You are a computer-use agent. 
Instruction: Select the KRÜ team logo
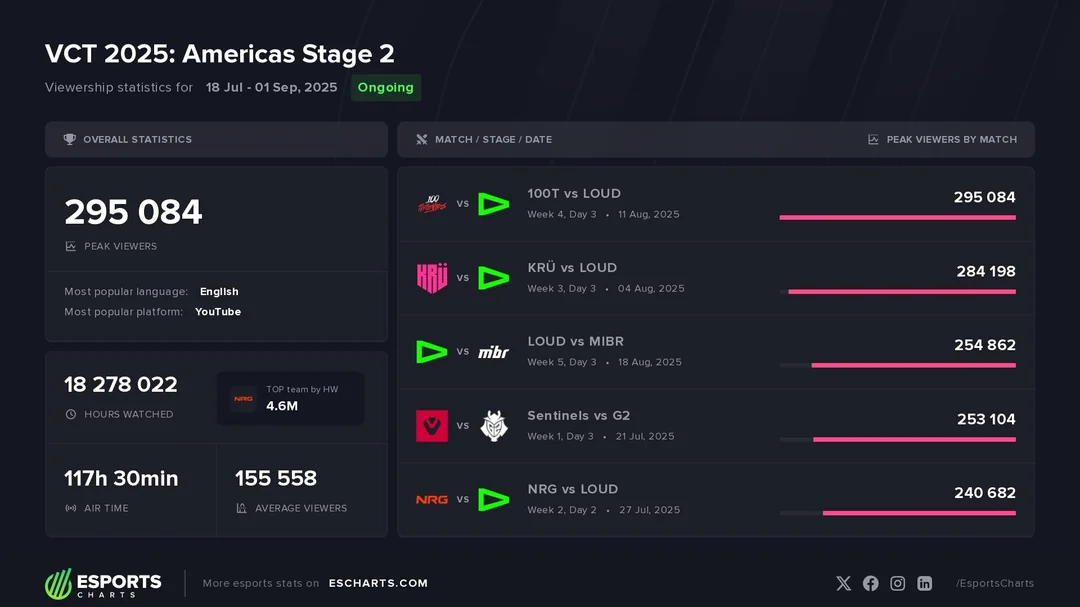coord(432,278)
